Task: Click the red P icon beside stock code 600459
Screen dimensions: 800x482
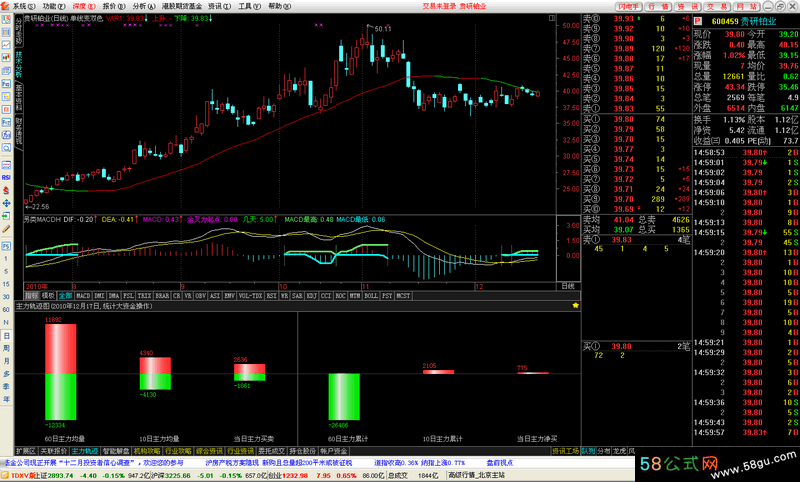Action: (698, 21)
